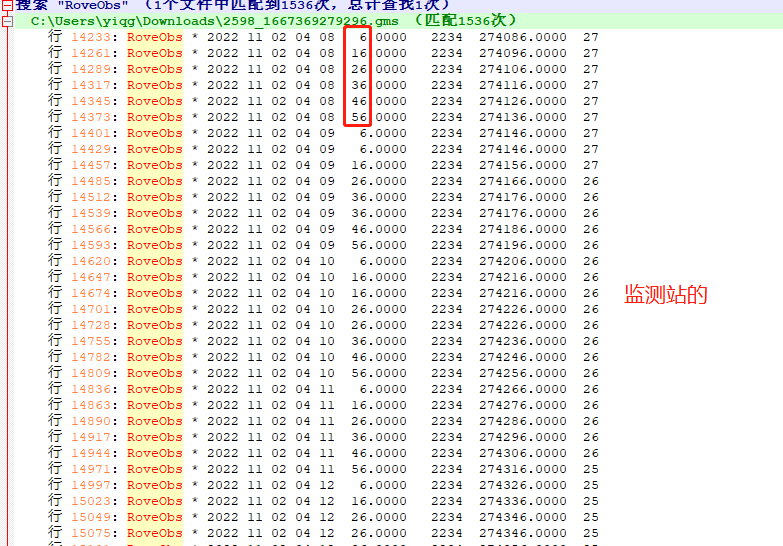
Task: Click the 274086.0000 value in line 14233
Action: 522,37
